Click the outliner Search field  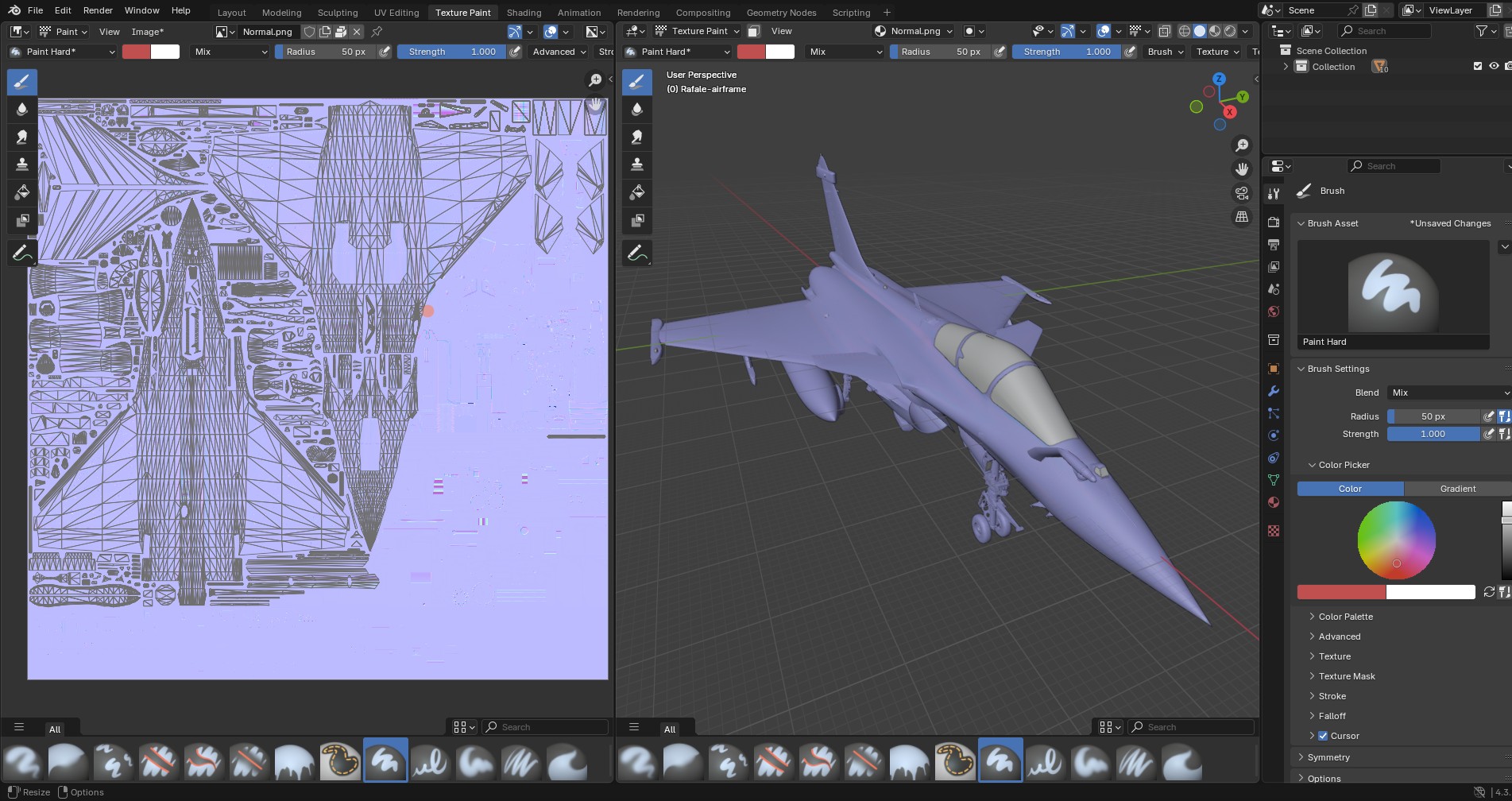point(1384,31)
